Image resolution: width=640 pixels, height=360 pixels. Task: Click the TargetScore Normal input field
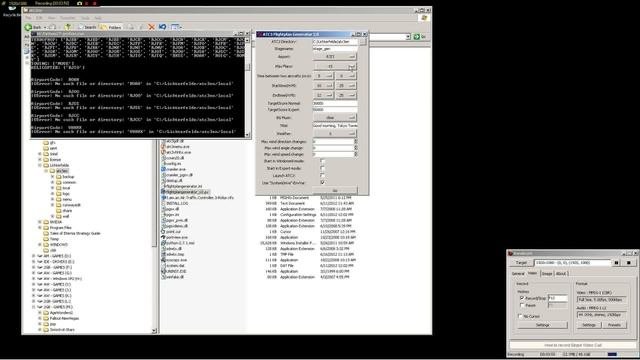335,103
